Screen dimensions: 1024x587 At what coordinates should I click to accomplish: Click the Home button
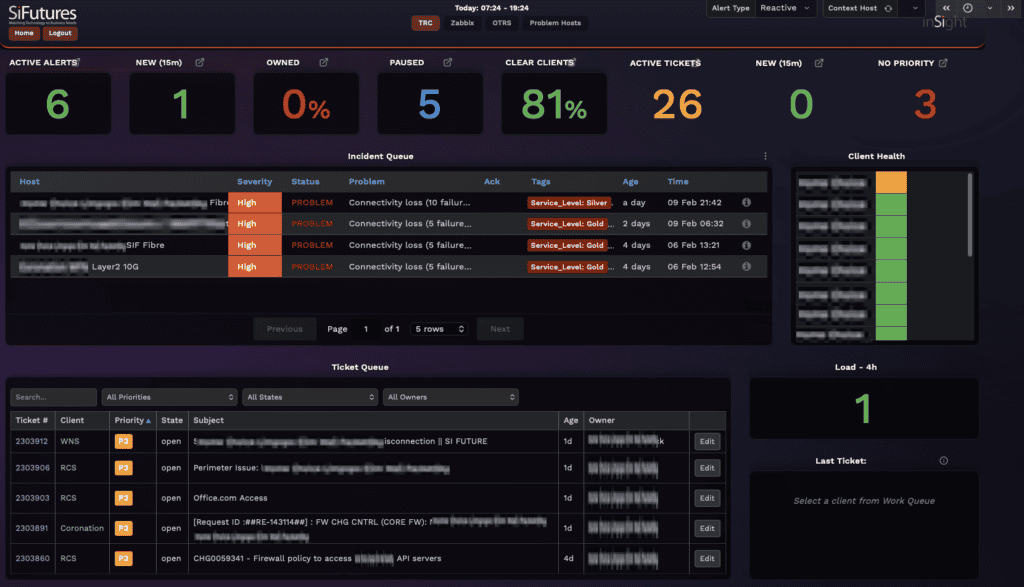coord(24,33)
